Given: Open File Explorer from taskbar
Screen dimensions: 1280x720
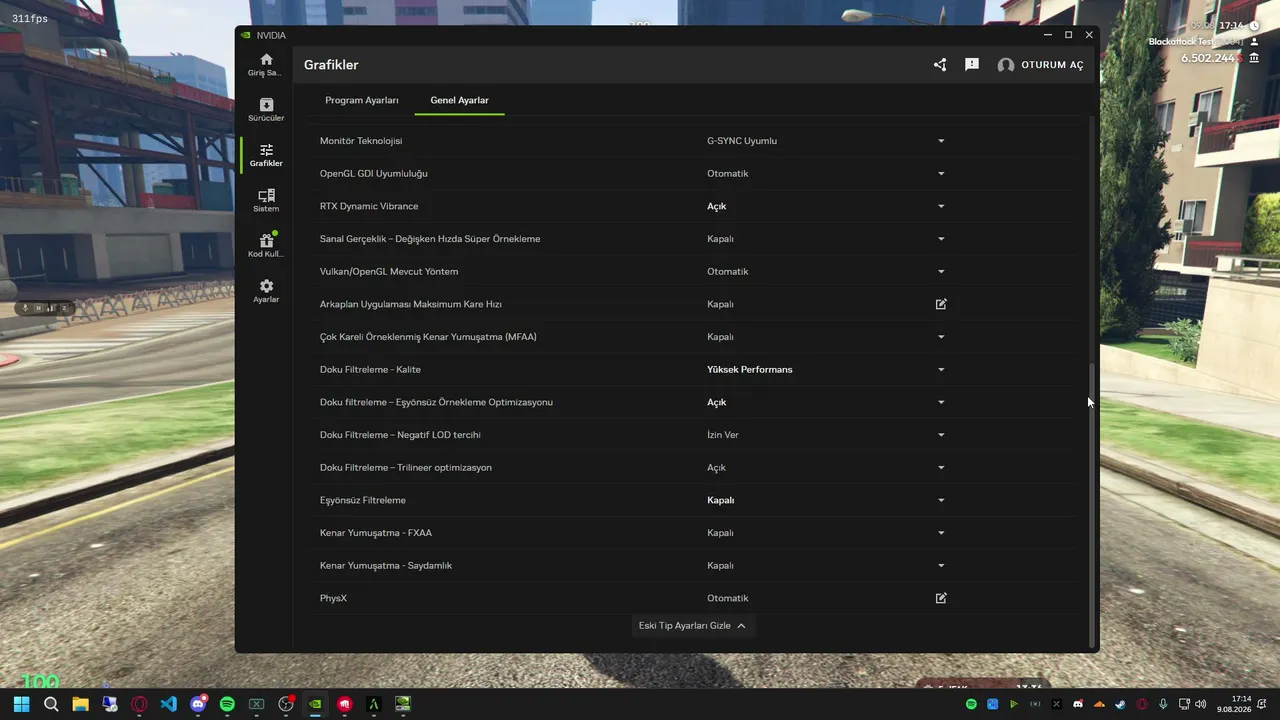Looking at the screenshot, I should (80, 704).
